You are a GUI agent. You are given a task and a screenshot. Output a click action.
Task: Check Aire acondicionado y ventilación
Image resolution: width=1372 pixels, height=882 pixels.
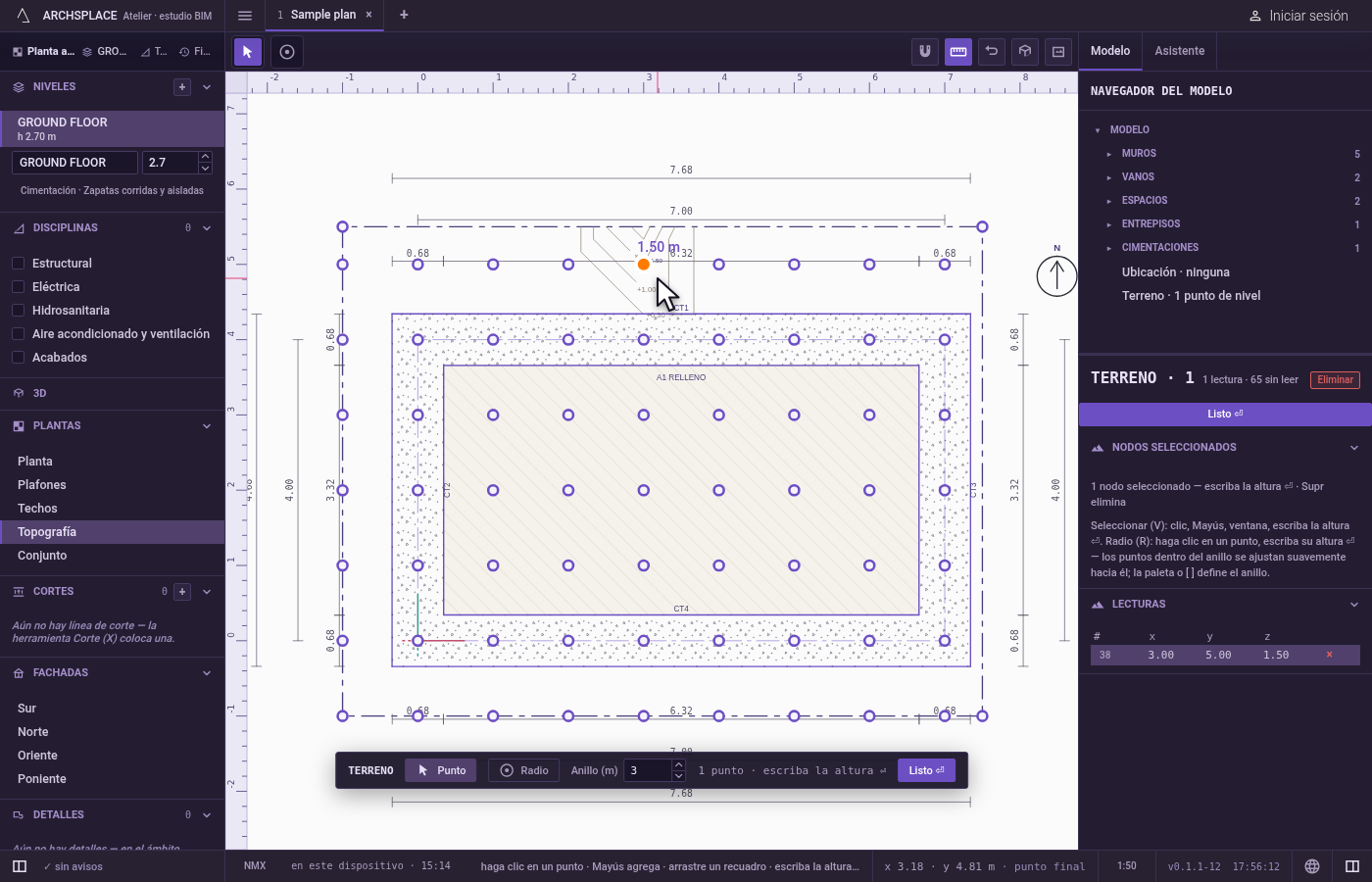[18, 334]
